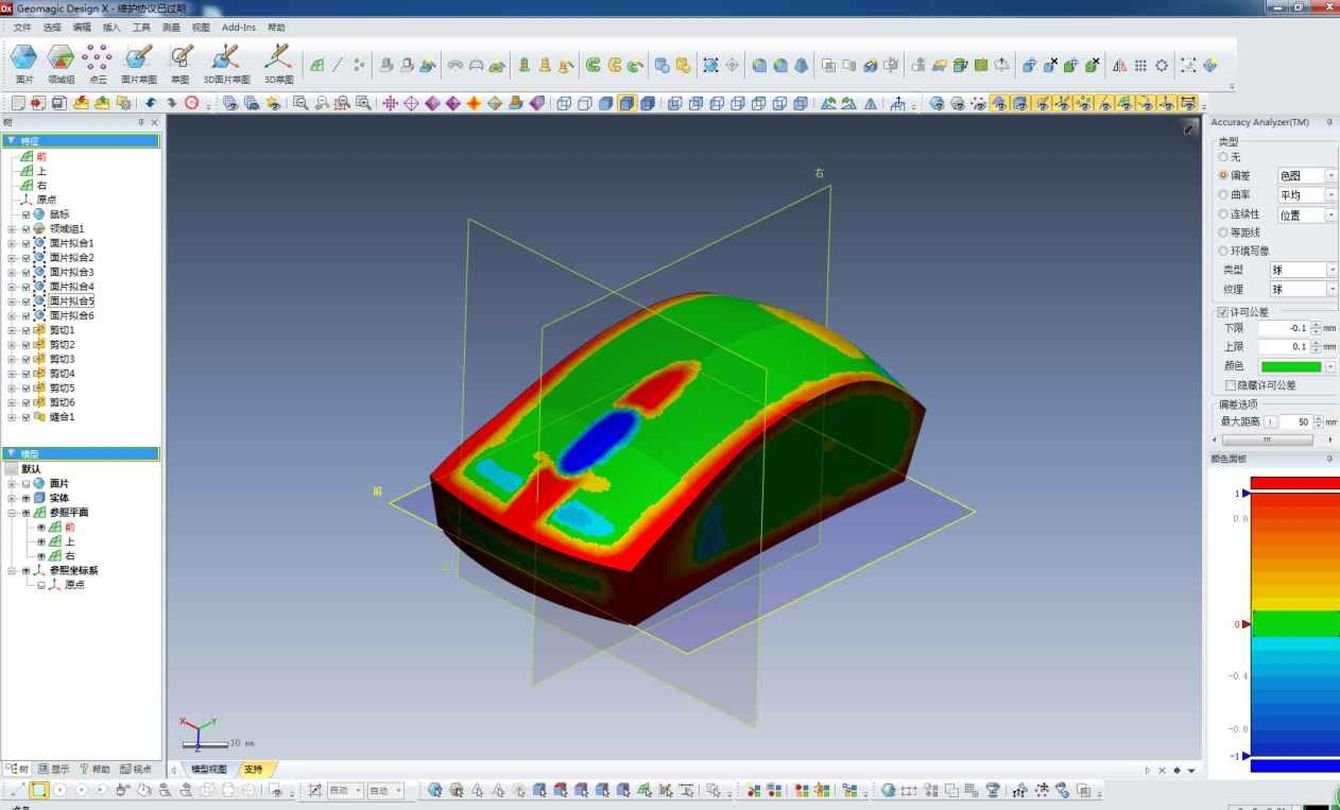Screen dimensions: 1340x810
Task: Switch to the 模型视图 tab
Action: click(209, 769)
